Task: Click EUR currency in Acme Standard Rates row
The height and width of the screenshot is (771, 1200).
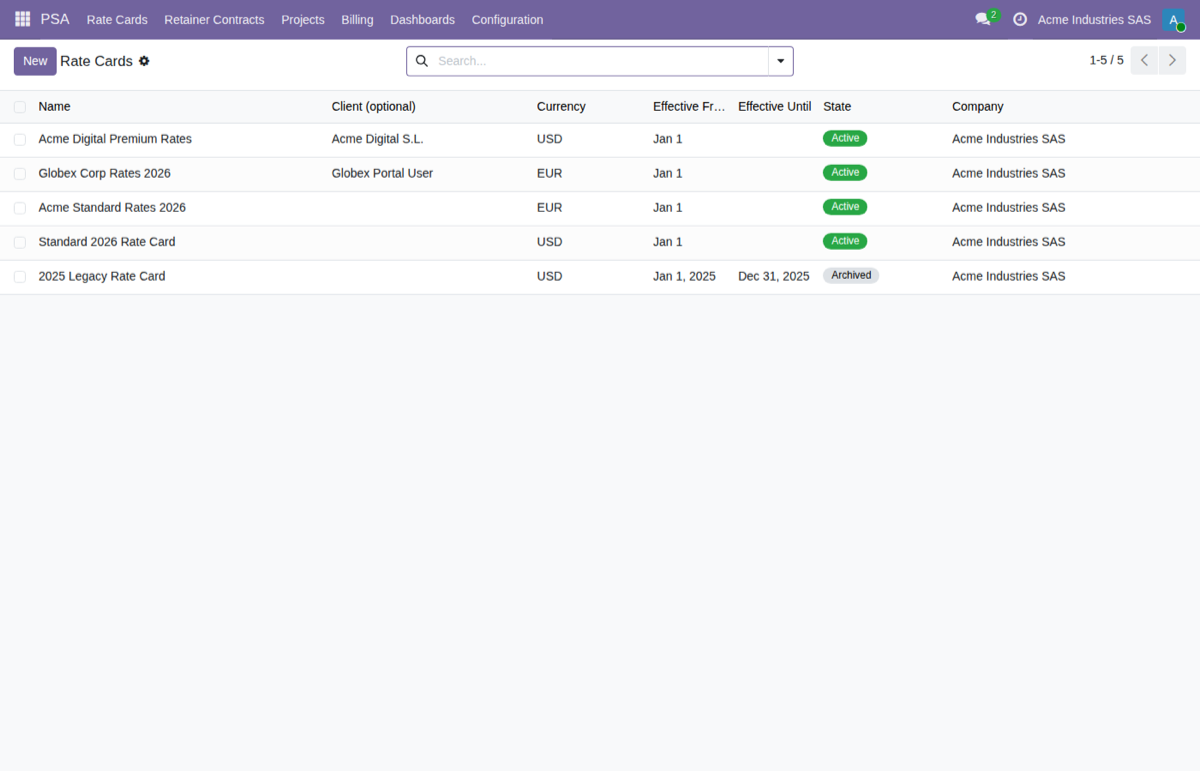Action: coord(549,208)
